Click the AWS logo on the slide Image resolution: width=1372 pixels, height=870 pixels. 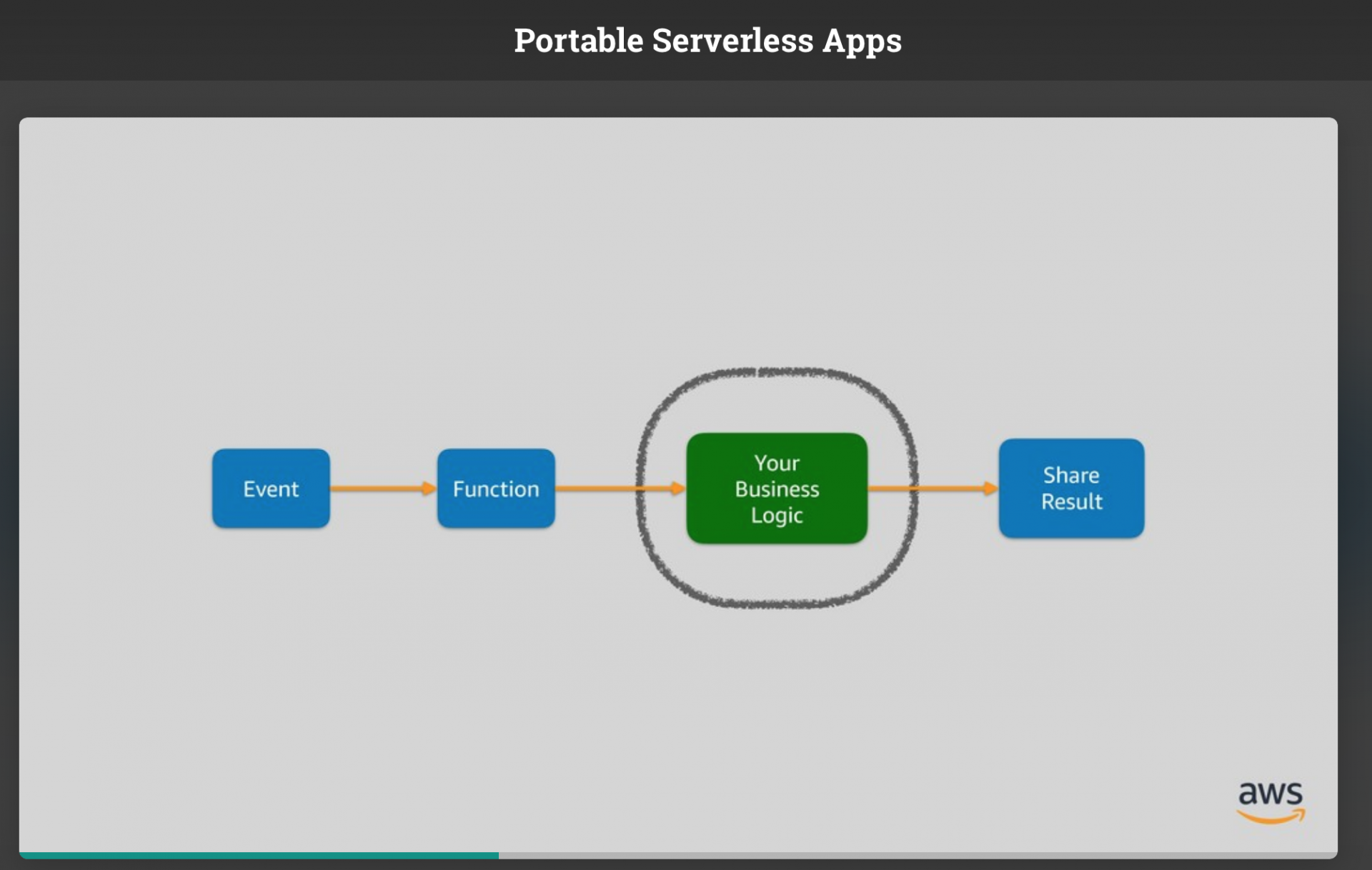click(x=1271, y=803)
